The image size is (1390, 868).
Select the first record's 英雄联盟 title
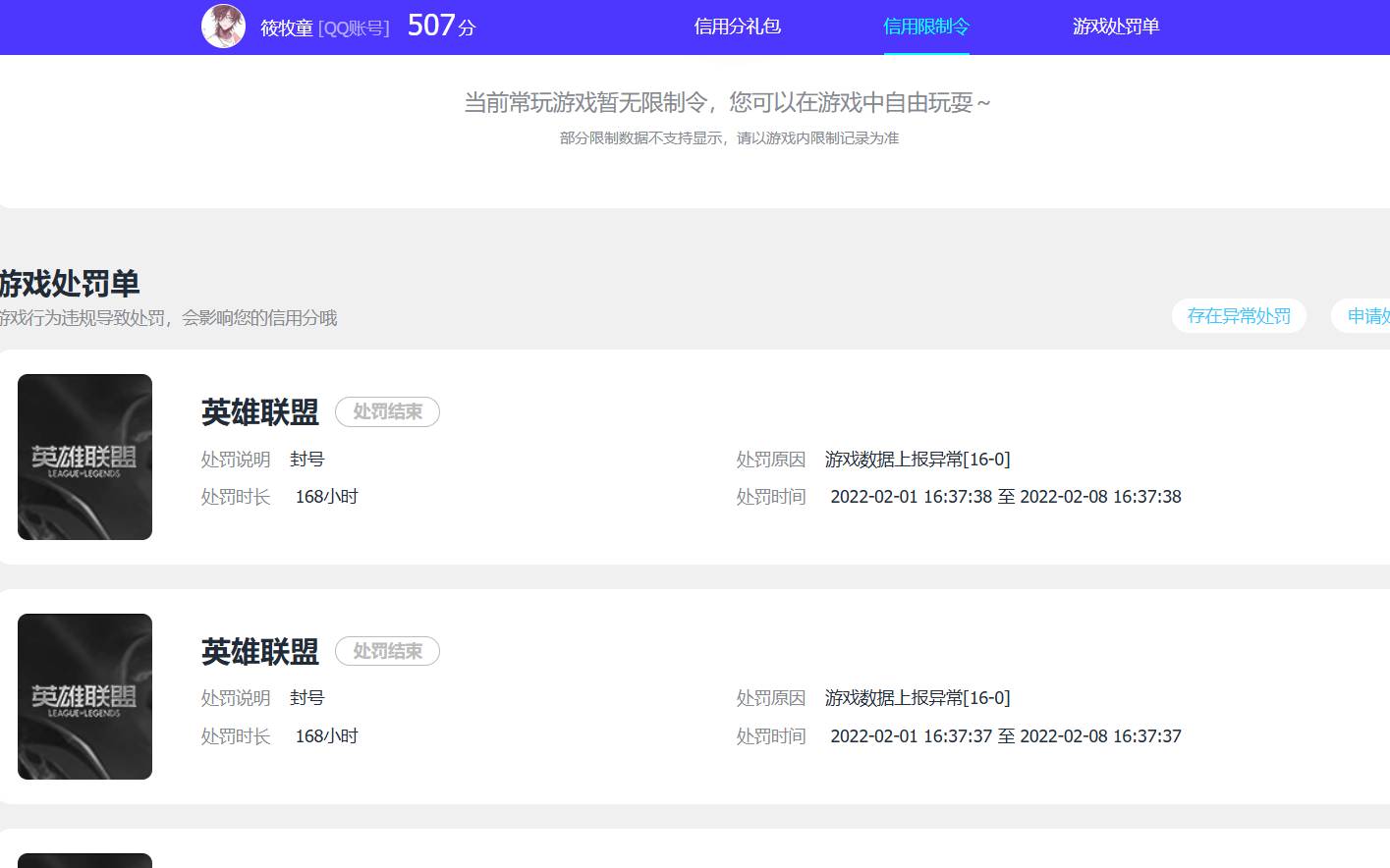click(x=260, y=412)
